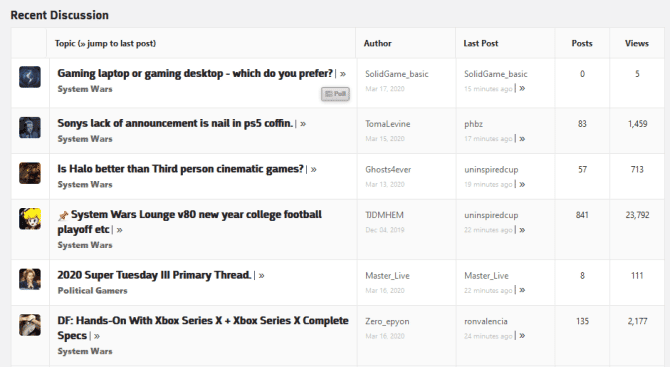Jump arrow after 2020 Super Tuesday III title
Image resolution: width=670 pixels, height=367 pixels.
262,276
